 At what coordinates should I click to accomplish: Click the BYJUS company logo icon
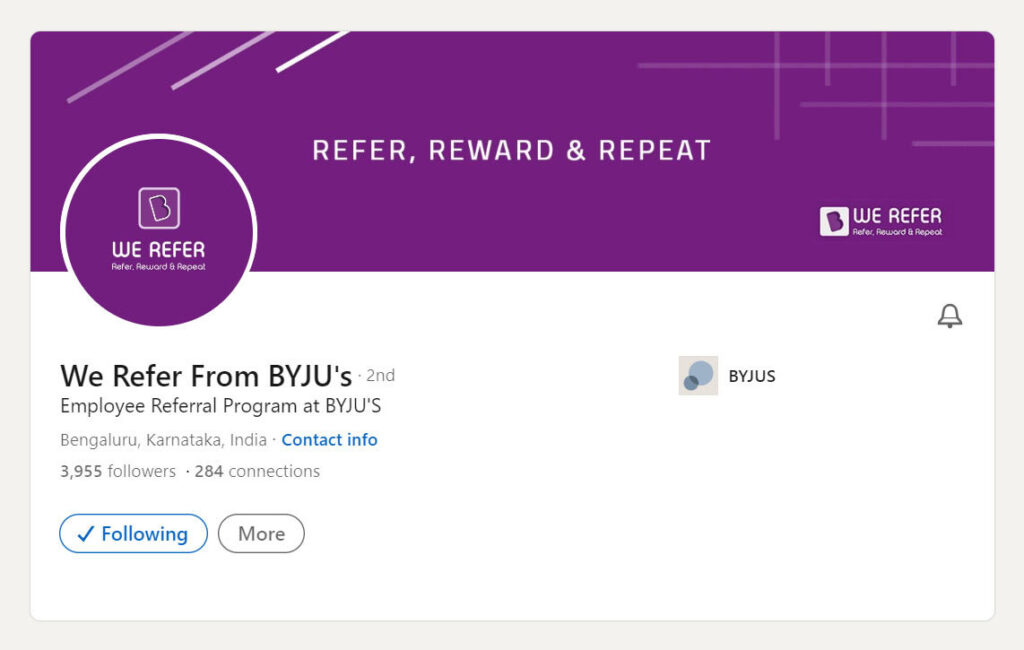pyautogui.click(x=698, y=376)
